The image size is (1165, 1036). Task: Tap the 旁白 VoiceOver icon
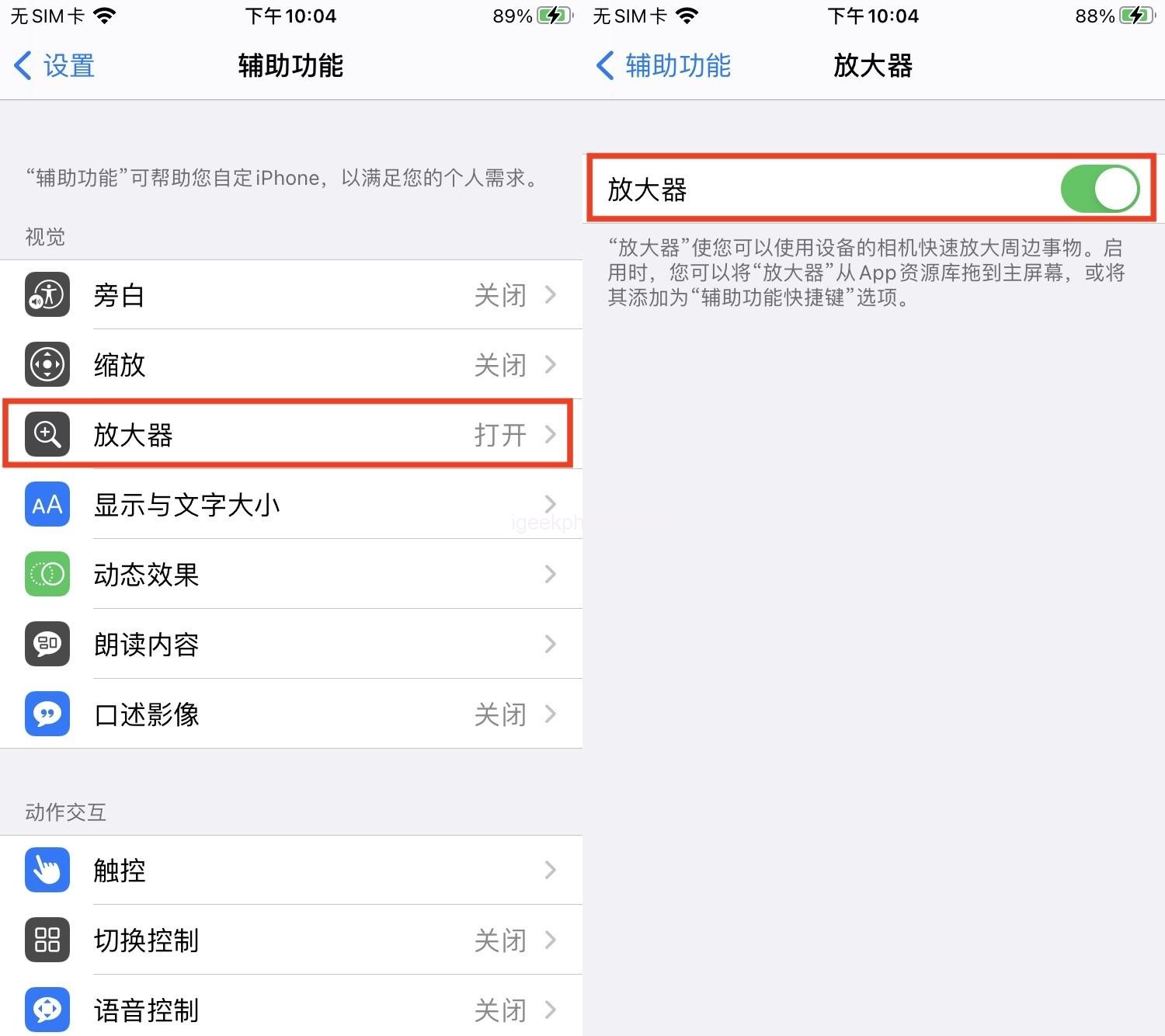point(47,294)
